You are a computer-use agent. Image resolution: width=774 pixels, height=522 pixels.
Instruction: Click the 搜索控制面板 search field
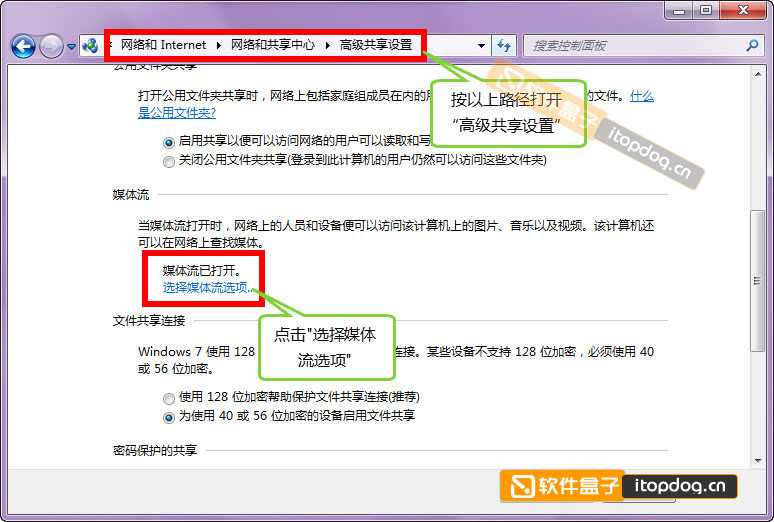click(635, 46)
